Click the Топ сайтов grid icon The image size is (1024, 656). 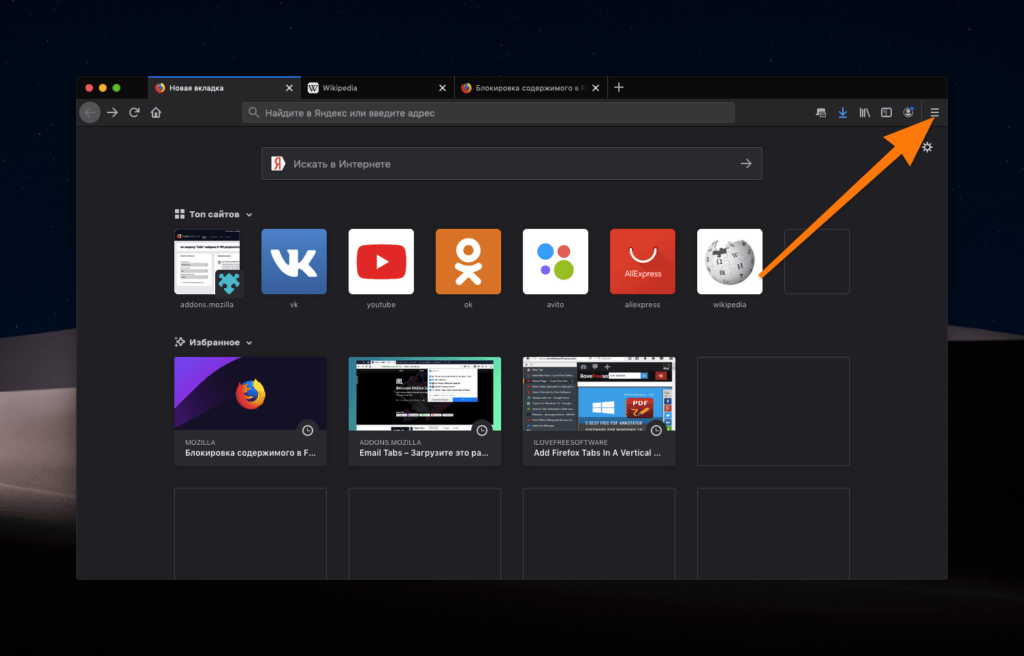[x=180, y=214]
